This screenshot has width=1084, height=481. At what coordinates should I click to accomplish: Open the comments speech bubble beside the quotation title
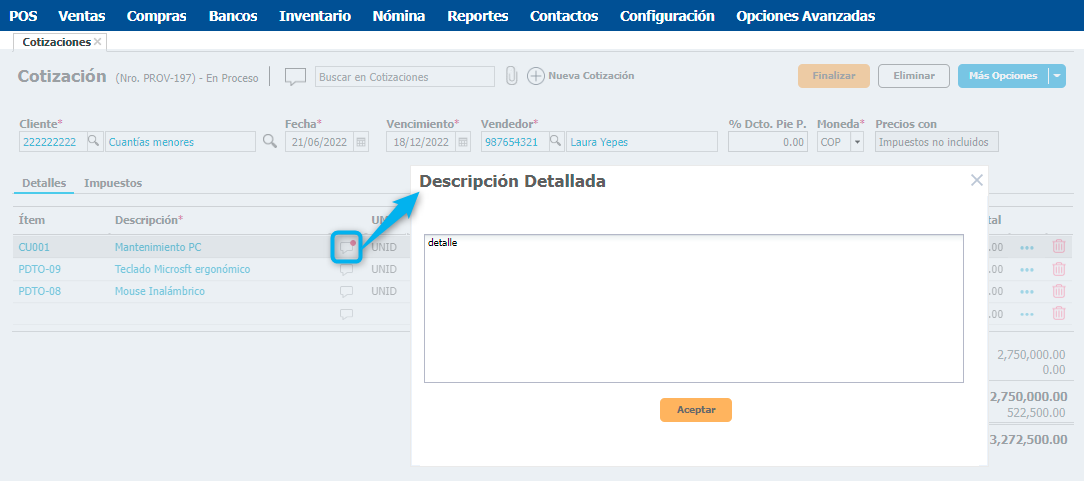point(295,77)
